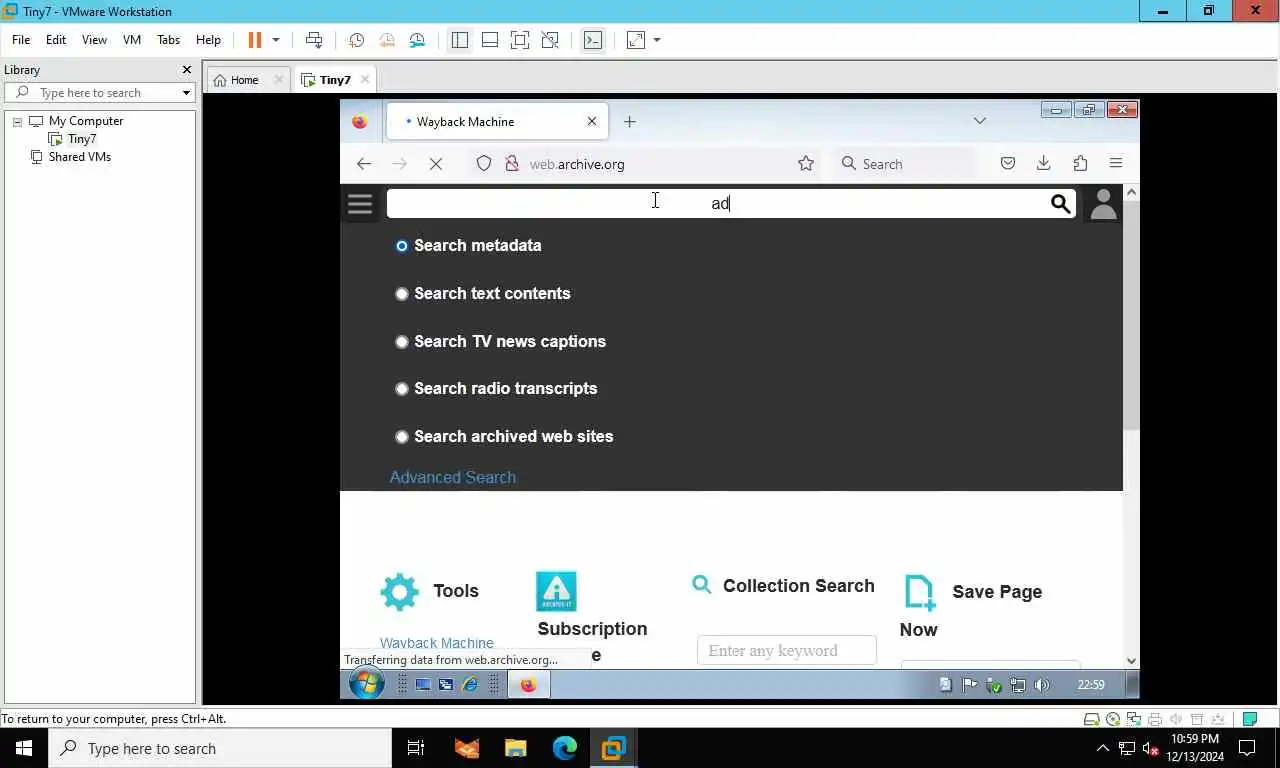
Task: Select Search metadata radio option
Action: tap(402, 246)
